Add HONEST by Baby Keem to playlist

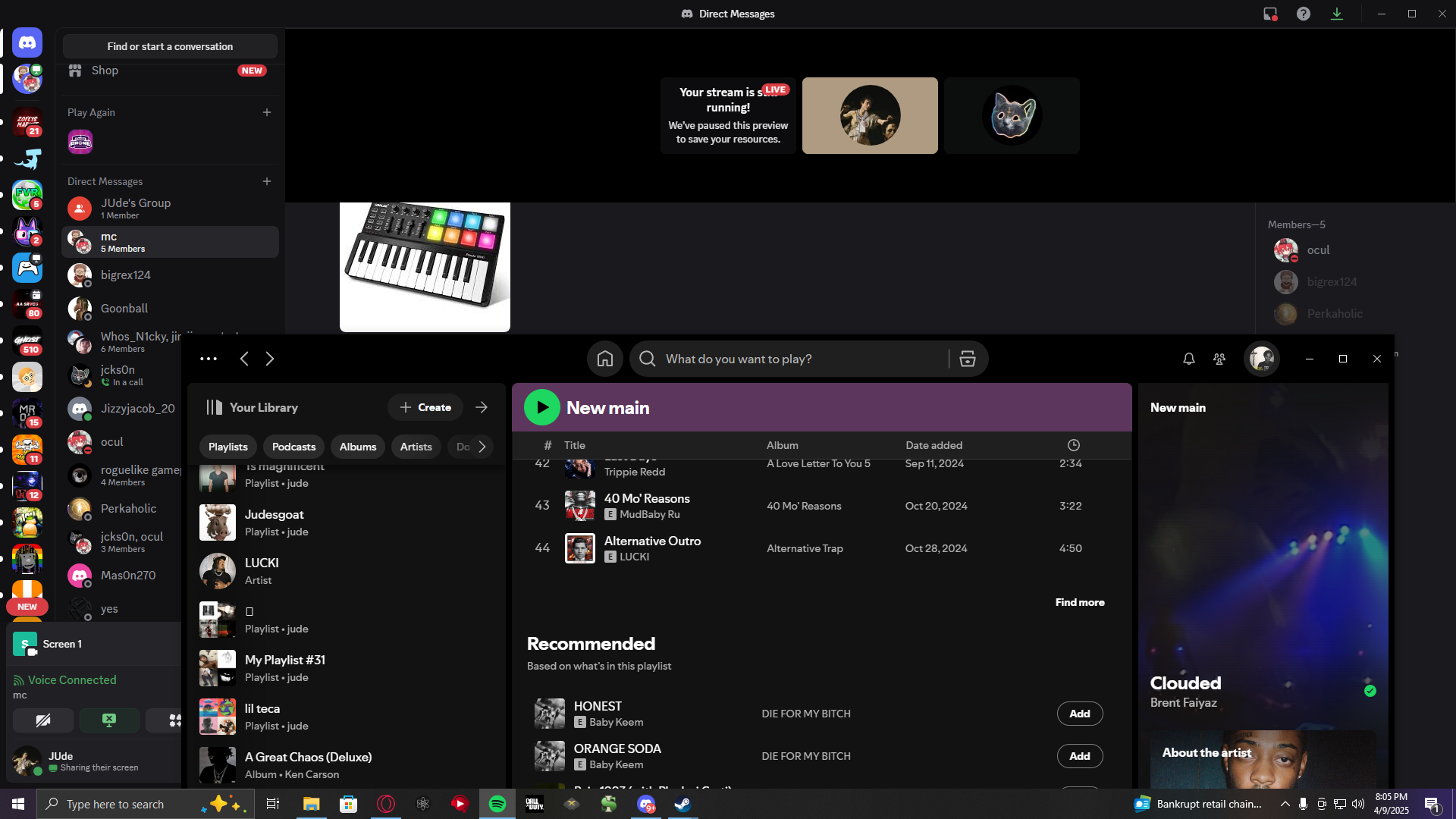click(1080, 714)
